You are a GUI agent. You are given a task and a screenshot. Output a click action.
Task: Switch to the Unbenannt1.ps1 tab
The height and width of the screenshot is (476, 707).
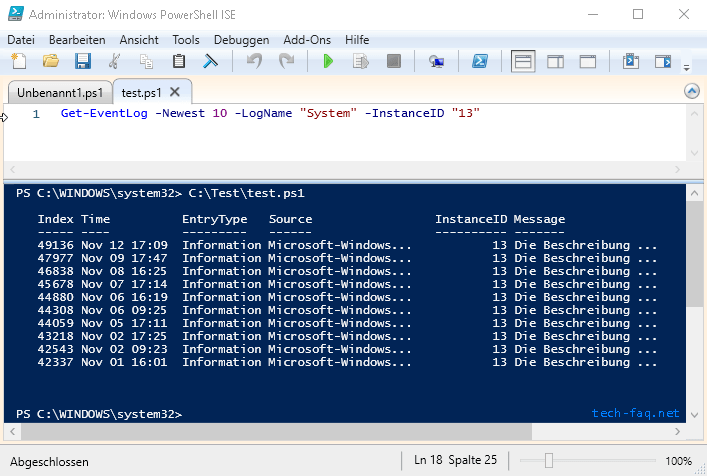pos(58,91)
